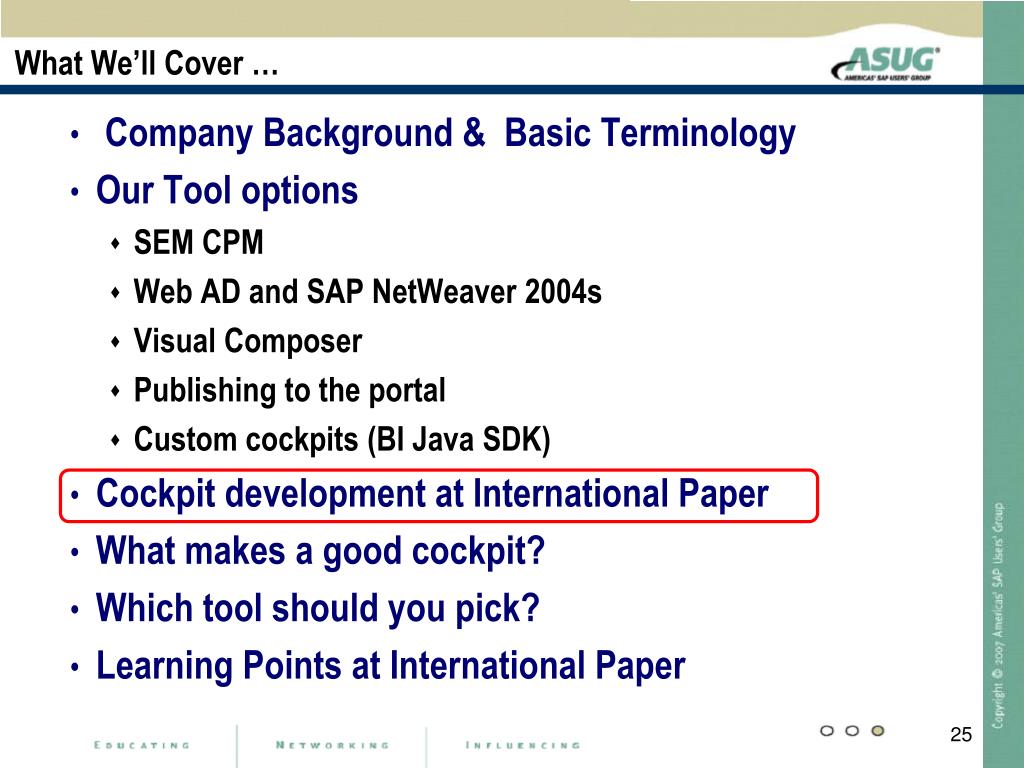The image size is (1024, 768).
Task: Select "Company Background & Basic Terminology" bullet
Action: tap(451, 134)
